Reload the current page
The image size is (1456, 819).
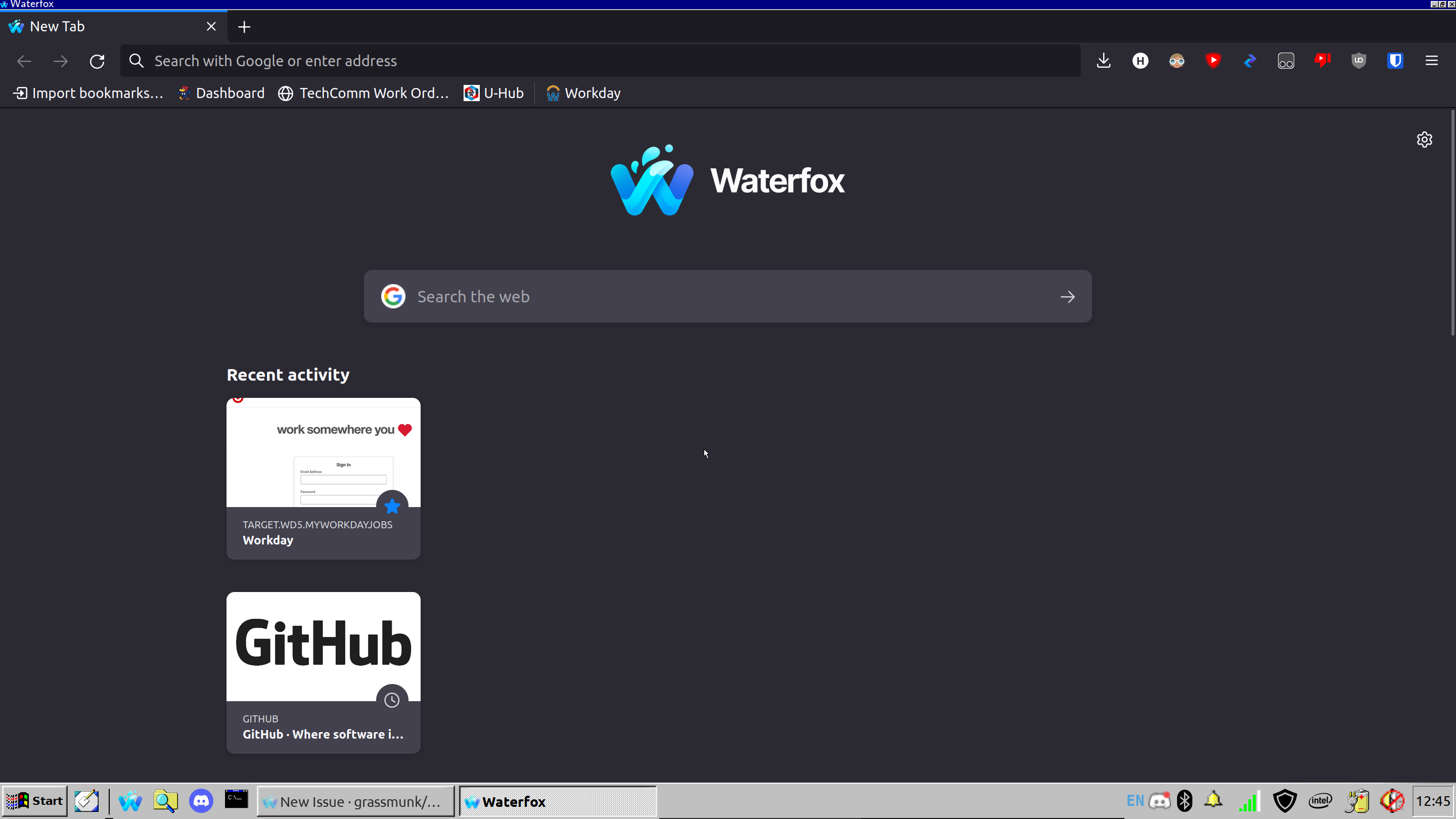point(97,61)
